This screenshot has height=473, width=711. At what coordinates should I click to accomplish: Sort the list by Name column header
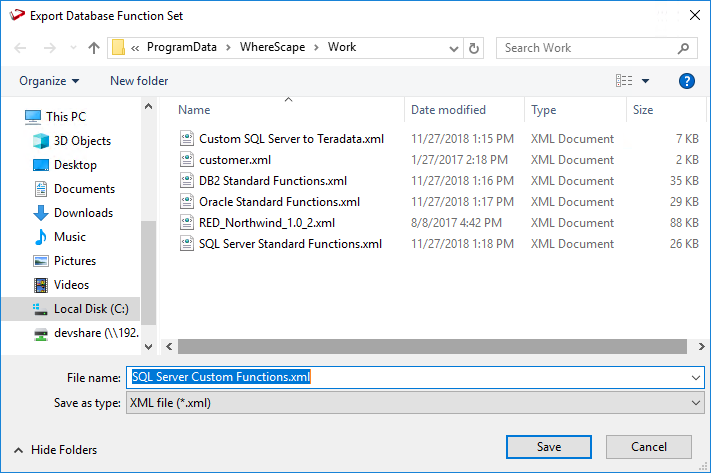coord(194,110)
